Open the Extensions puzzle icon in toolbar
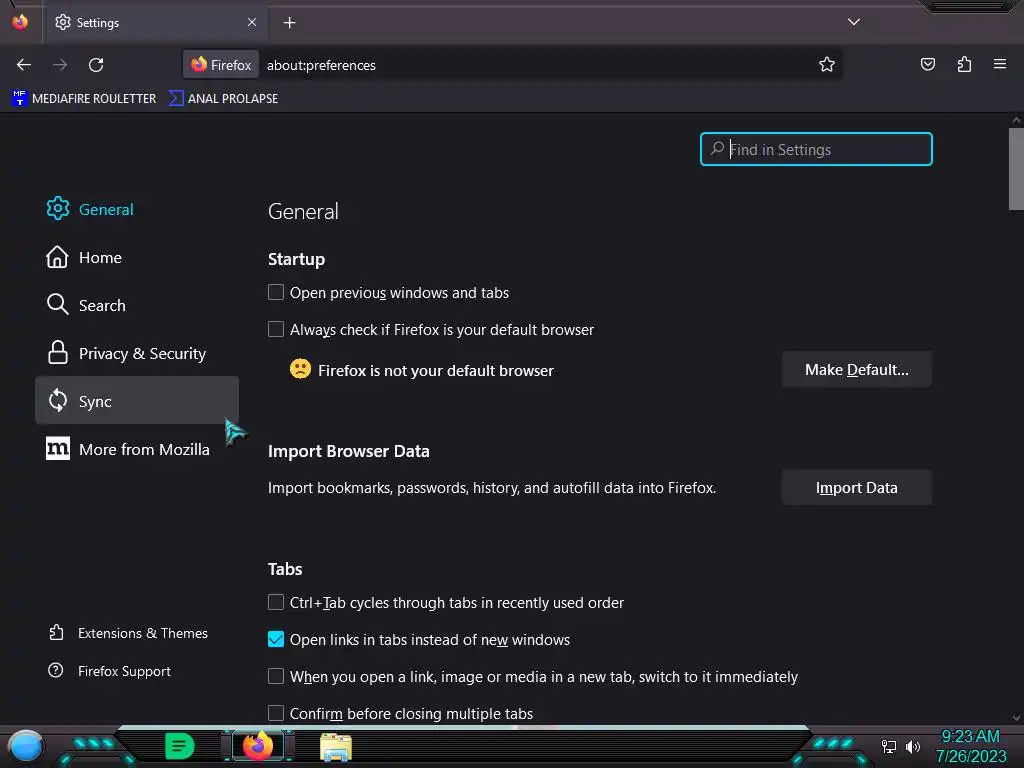 point(964,64)
